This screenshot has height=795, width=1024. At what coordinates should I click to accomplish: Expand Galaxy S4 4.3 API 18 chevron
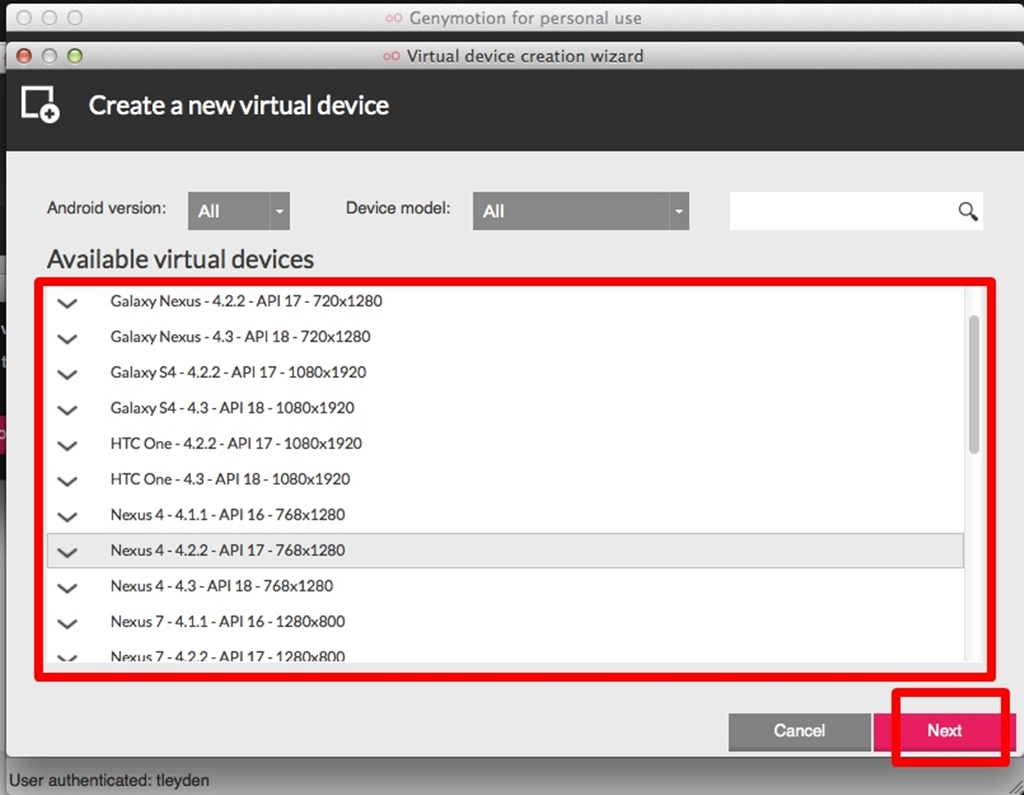click(x=67, y=410)
